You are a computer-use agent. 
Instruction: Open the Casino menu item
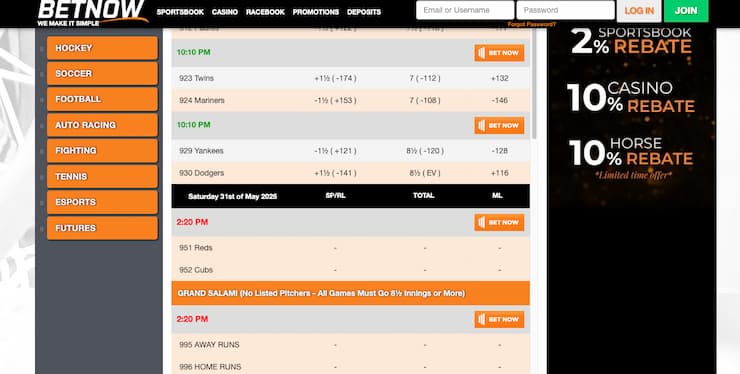tap(225, 12)
